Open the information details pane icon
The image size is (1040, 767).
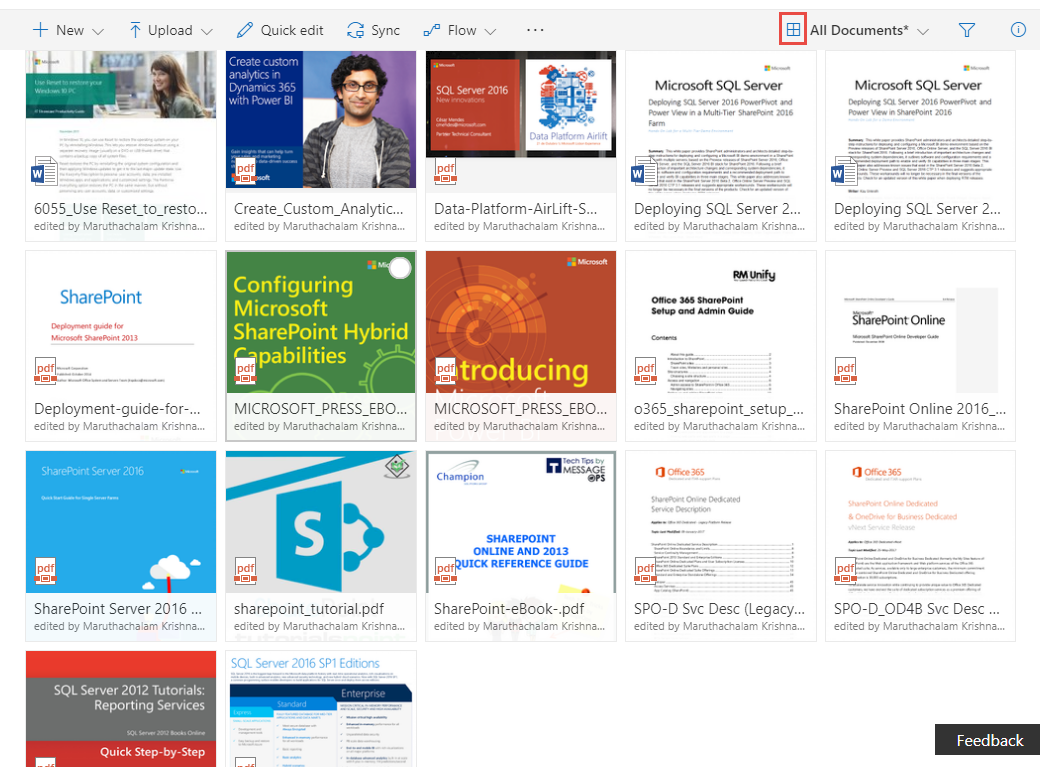[1018, 30]
